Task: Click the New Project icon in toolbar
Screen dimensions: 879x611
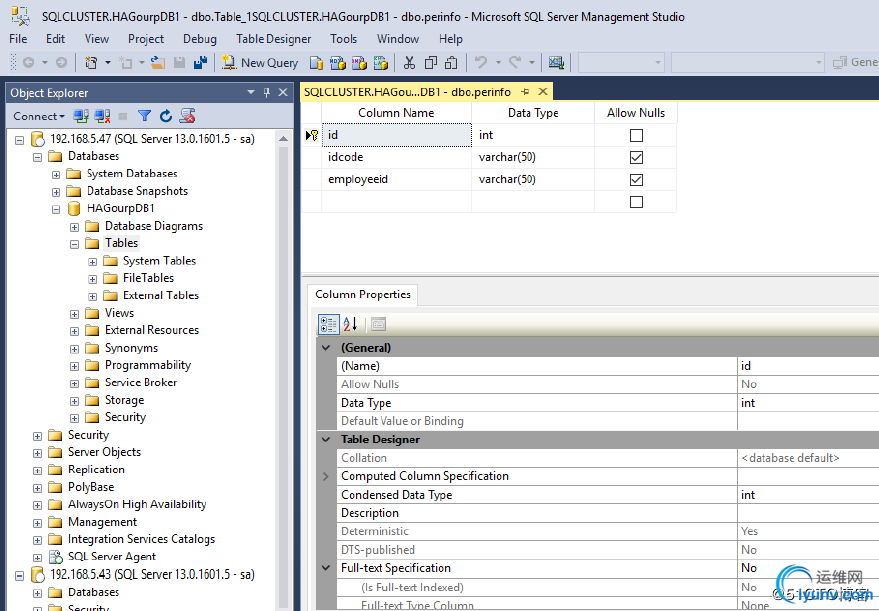Action: pyautogui.click(x=91, y=62)
